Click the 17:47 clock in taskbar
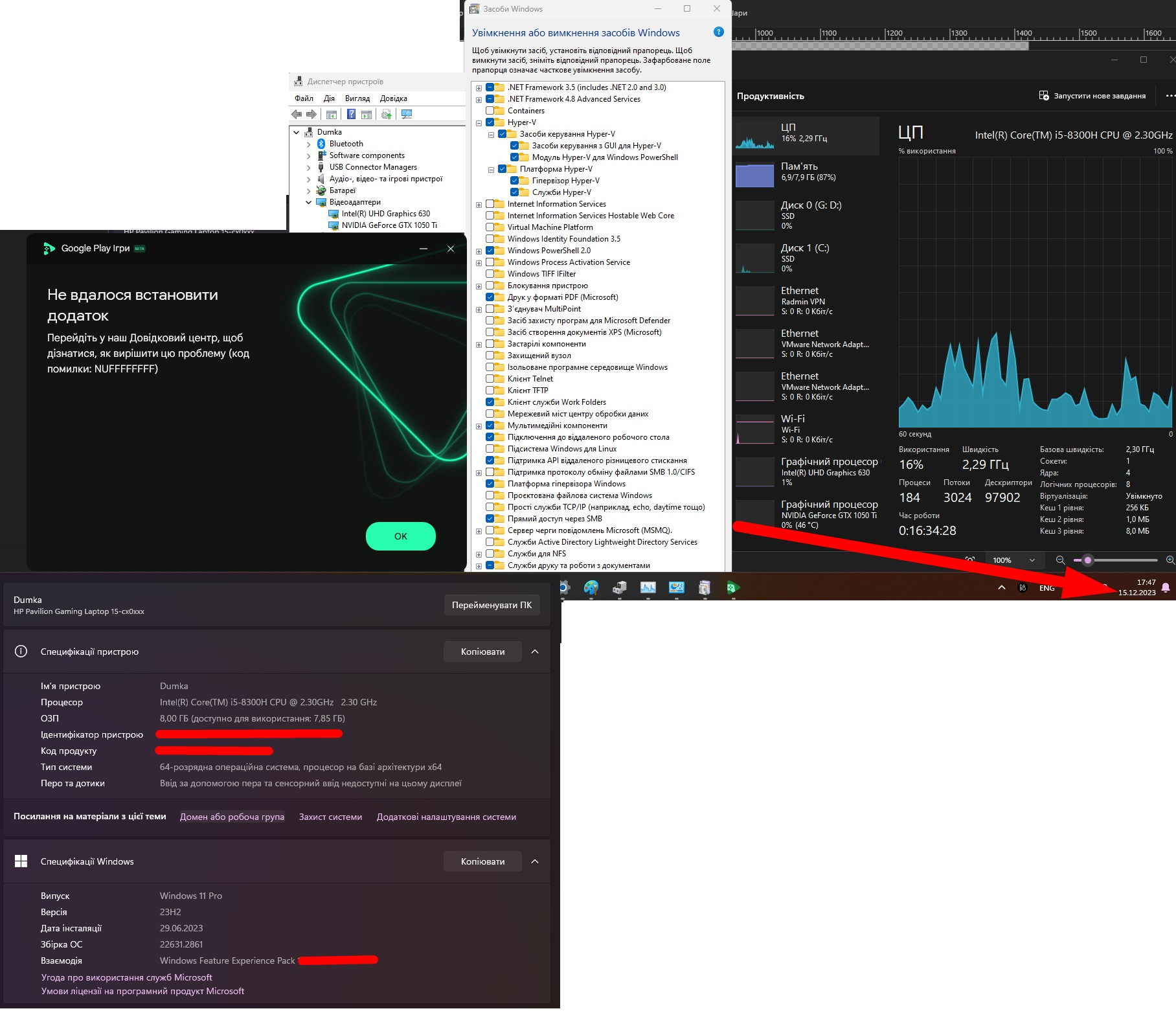 click(1146, 583)
